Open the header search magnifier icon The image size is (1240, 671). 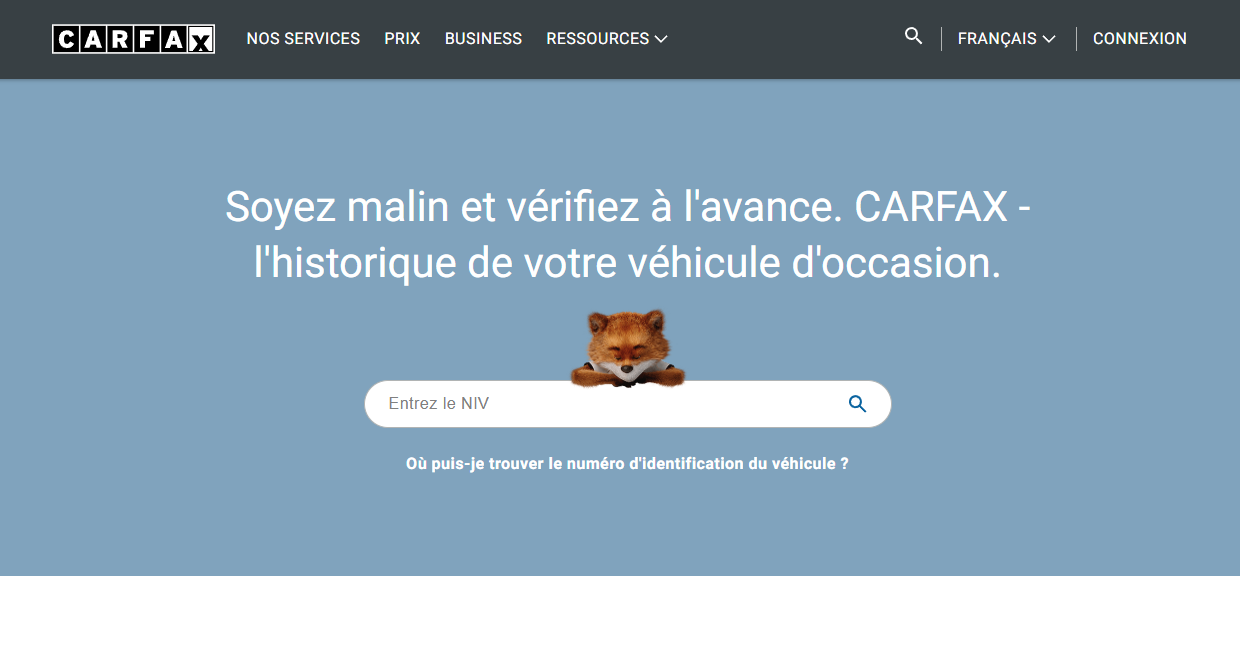click(x=913, y=36)
